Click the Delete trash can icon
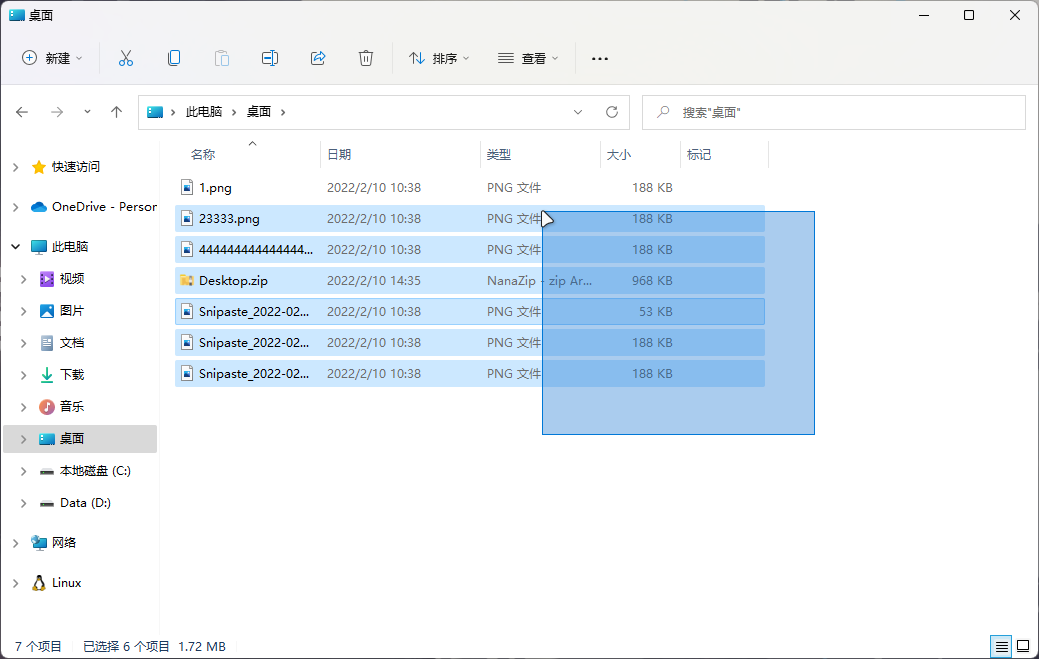 pyautogui.click(x=366, y=58)
